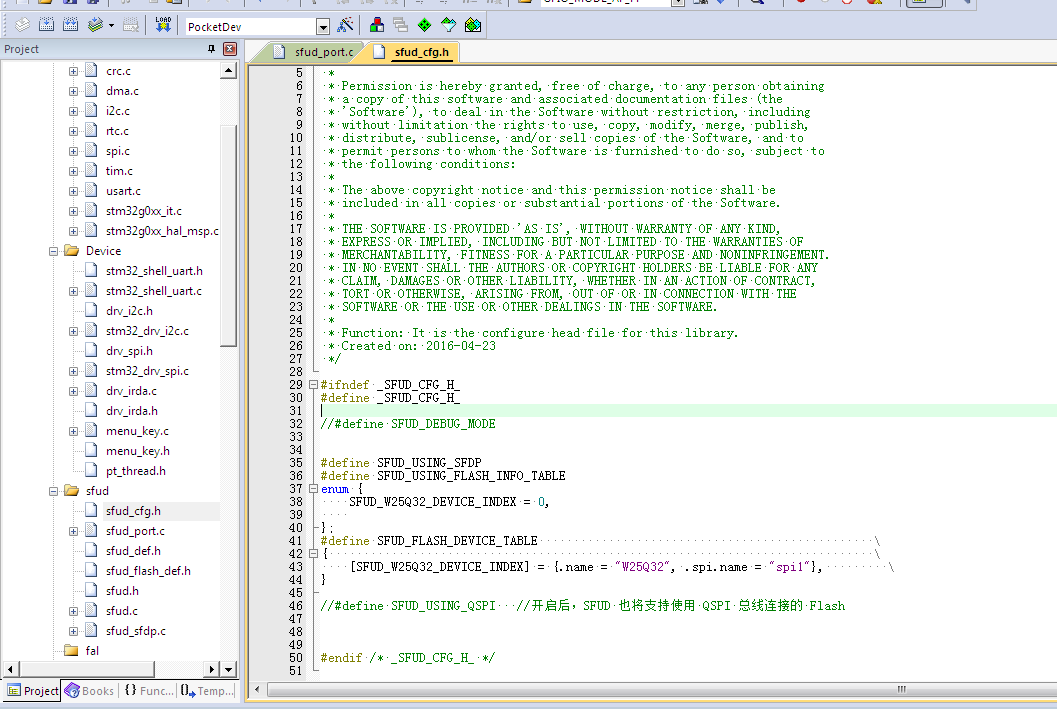Open Select Software Packs icon
The width and height of the screenshot is (1057, 709).
pyautogui.click(x=448, y=26)
